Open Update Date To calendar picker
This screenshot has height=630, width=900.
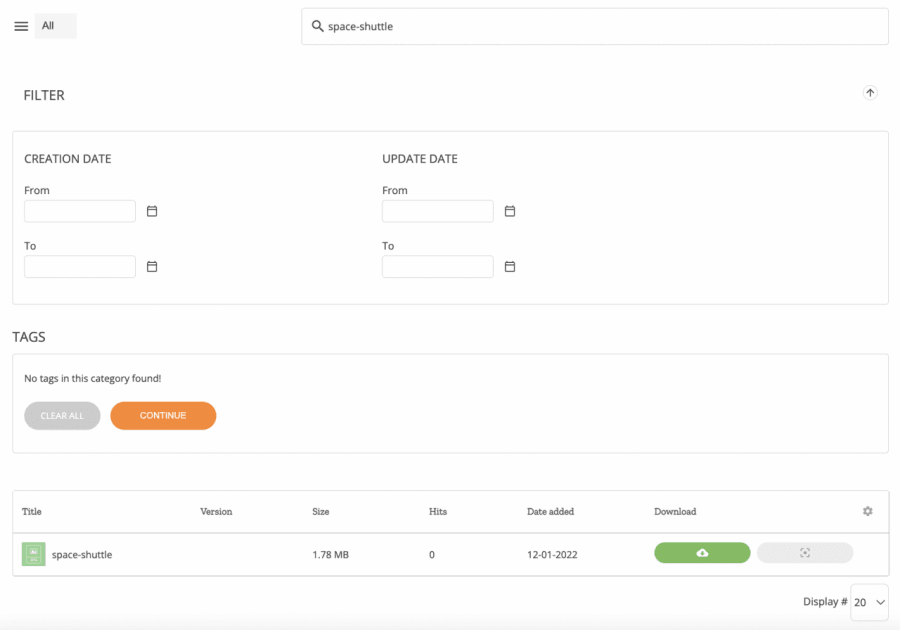click(x=510, y=267)
